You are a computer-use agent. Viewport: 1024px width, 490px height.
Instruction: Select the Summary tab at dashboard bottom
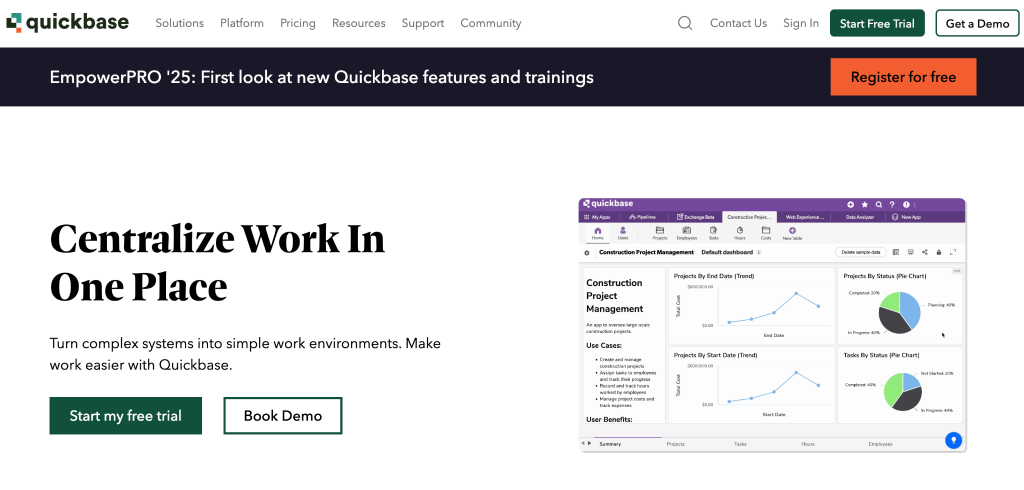pos(610,444)
